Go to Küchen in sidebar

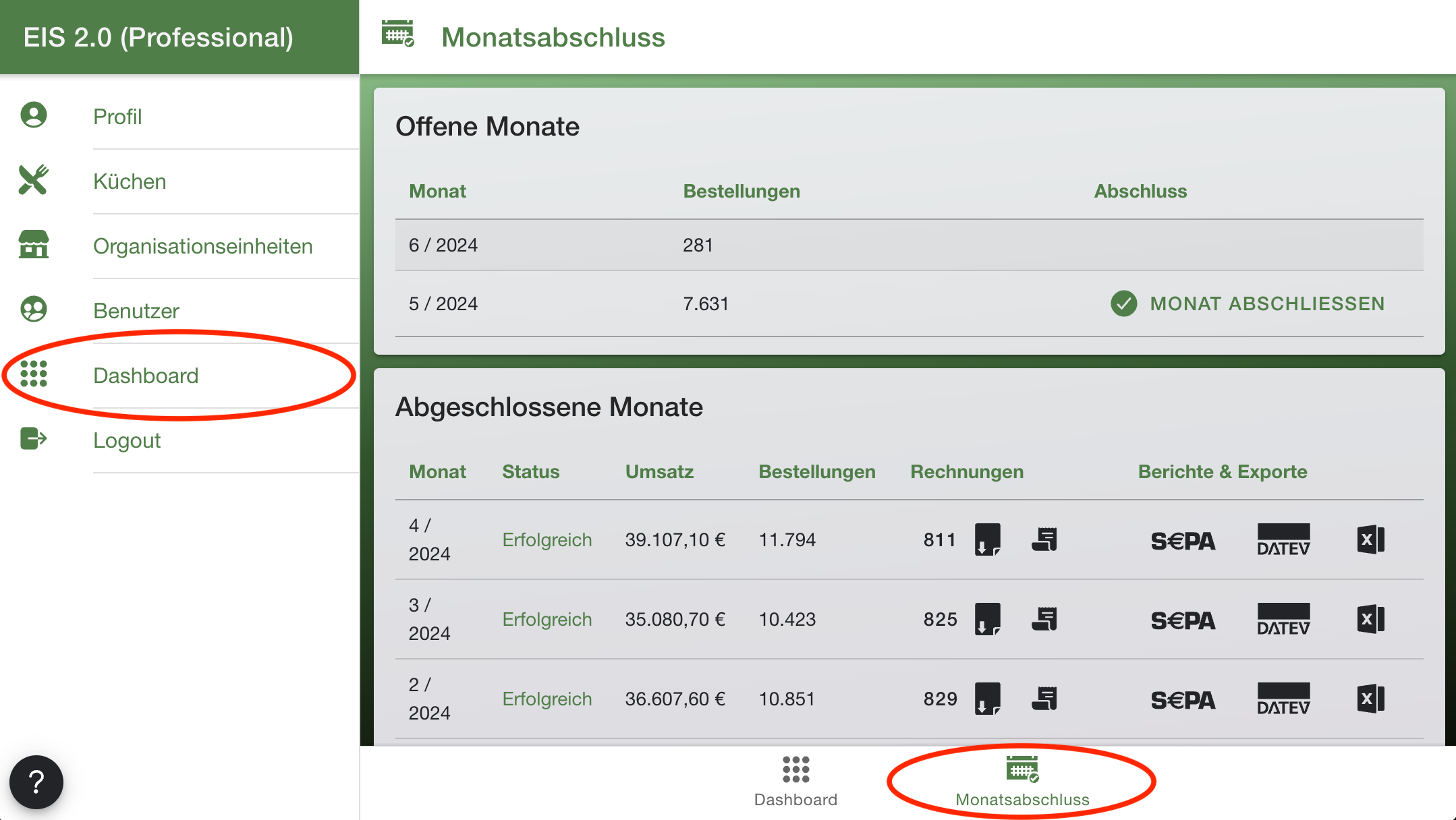click(130, 181)
